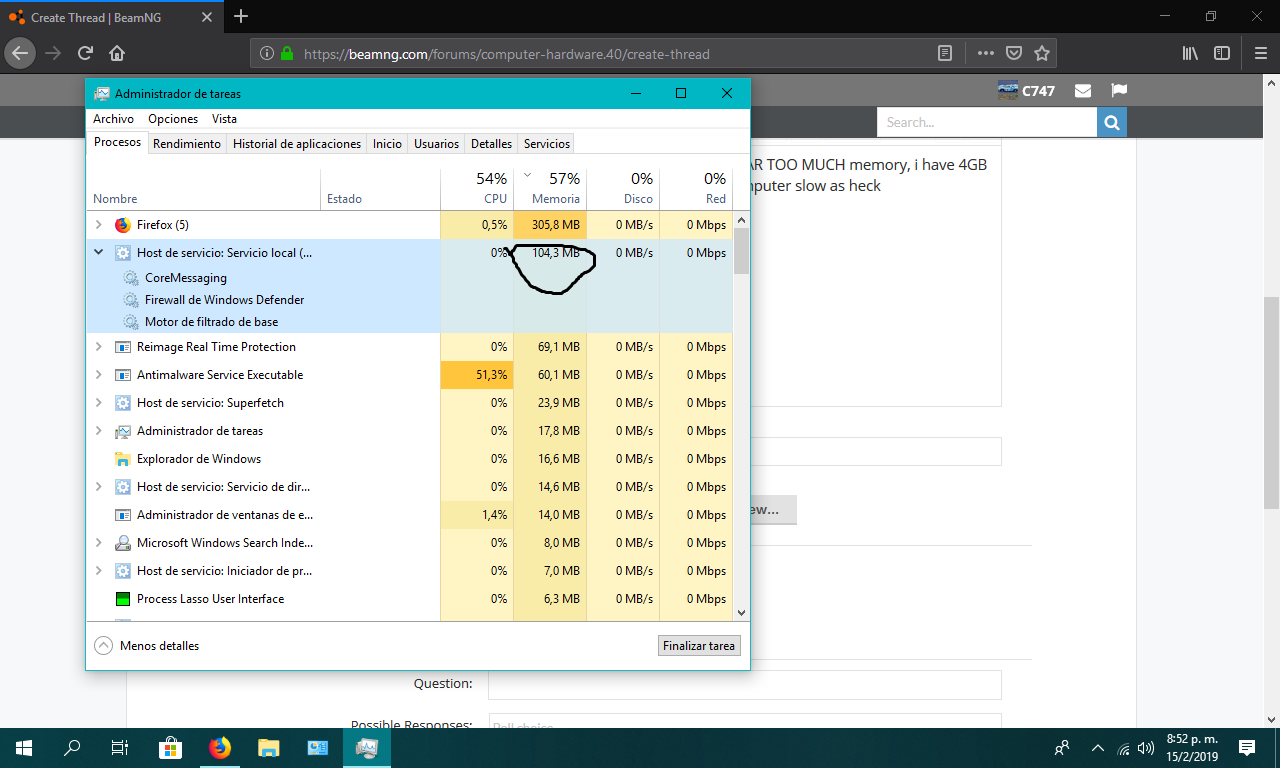1280x768 pixels.
Task: Switch to the Inicio tab
Action: 387,144
